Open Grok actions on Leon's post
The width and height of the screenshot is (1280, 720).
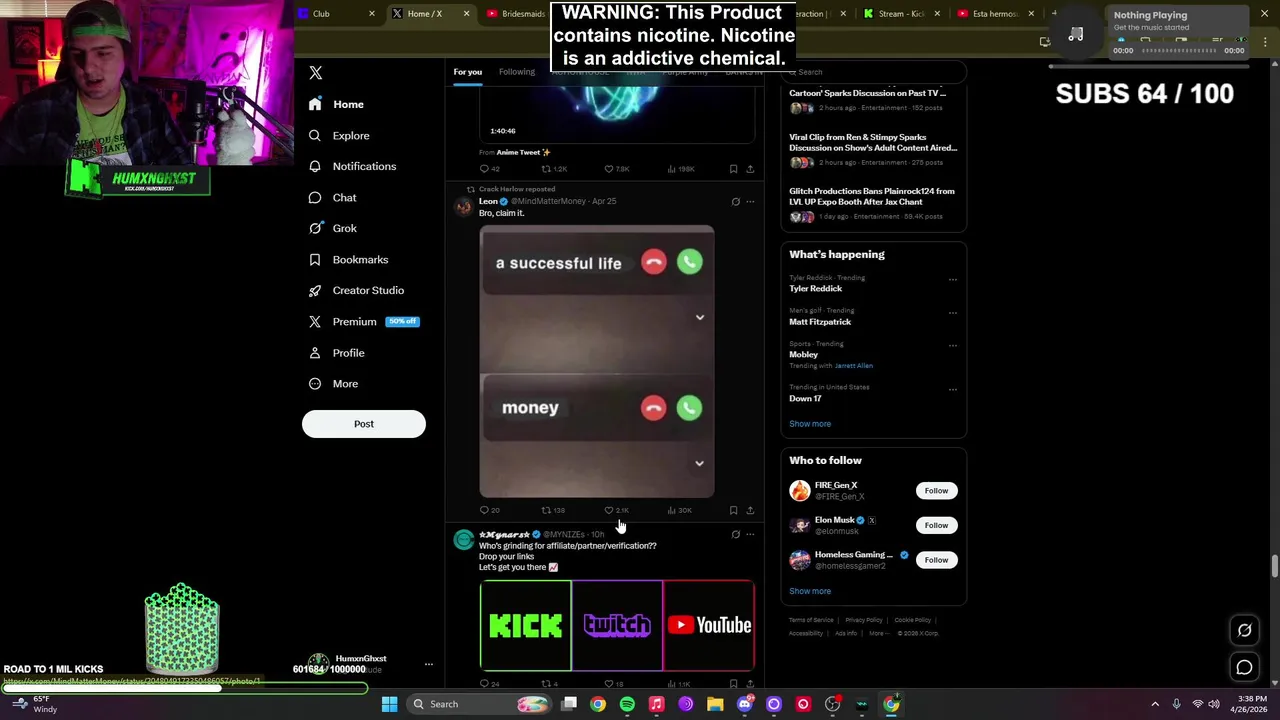[735, 201]
